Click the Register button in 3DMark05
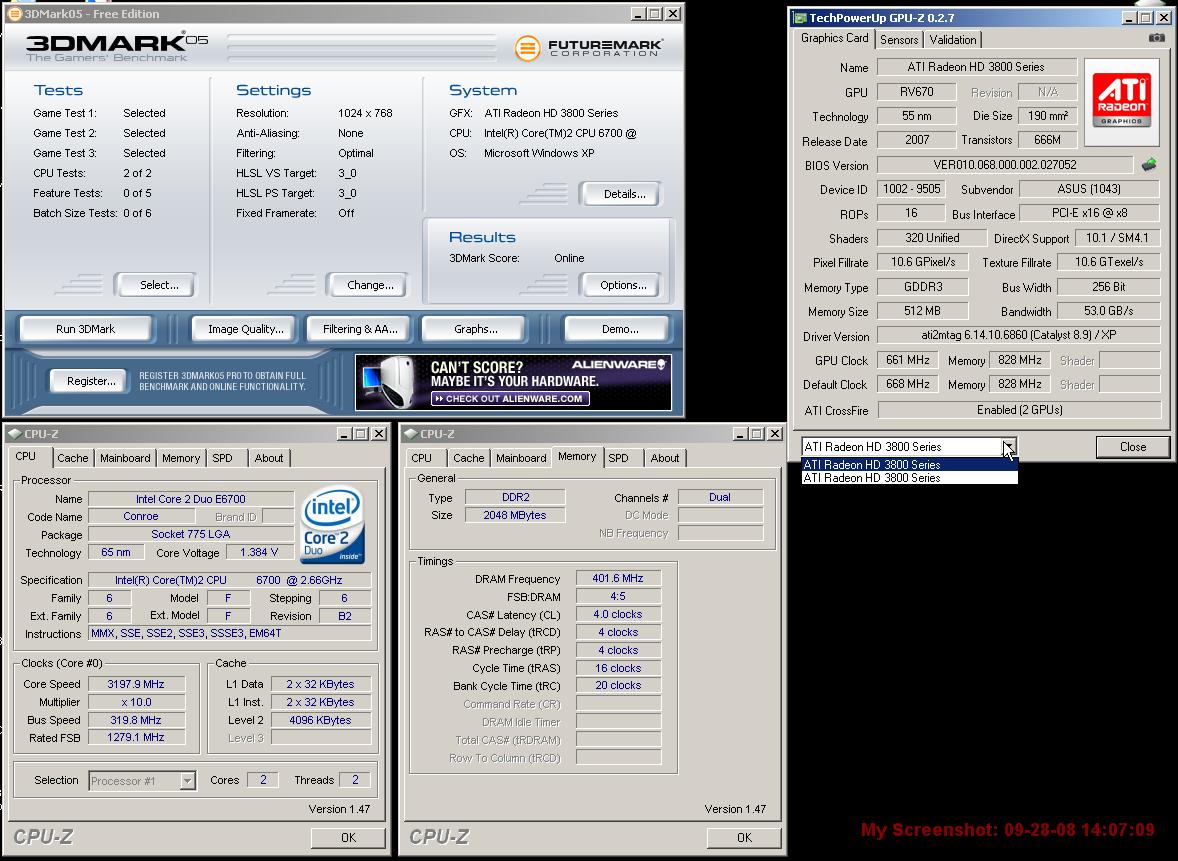The image size is (1178, 861). point(91,381)
